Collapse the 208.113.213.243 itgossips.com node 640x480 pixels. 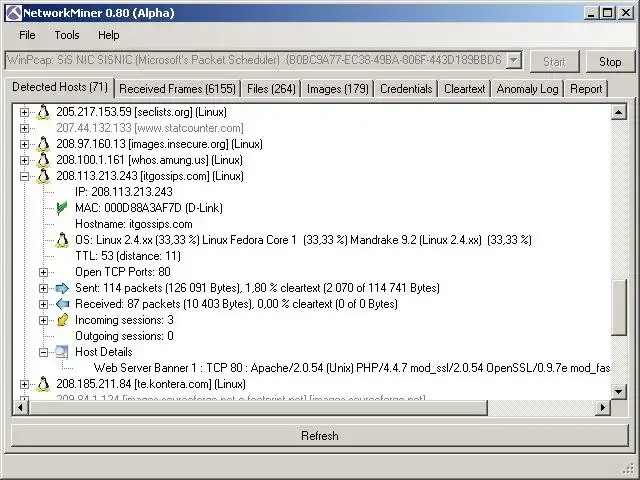click(x=24, y=176)
